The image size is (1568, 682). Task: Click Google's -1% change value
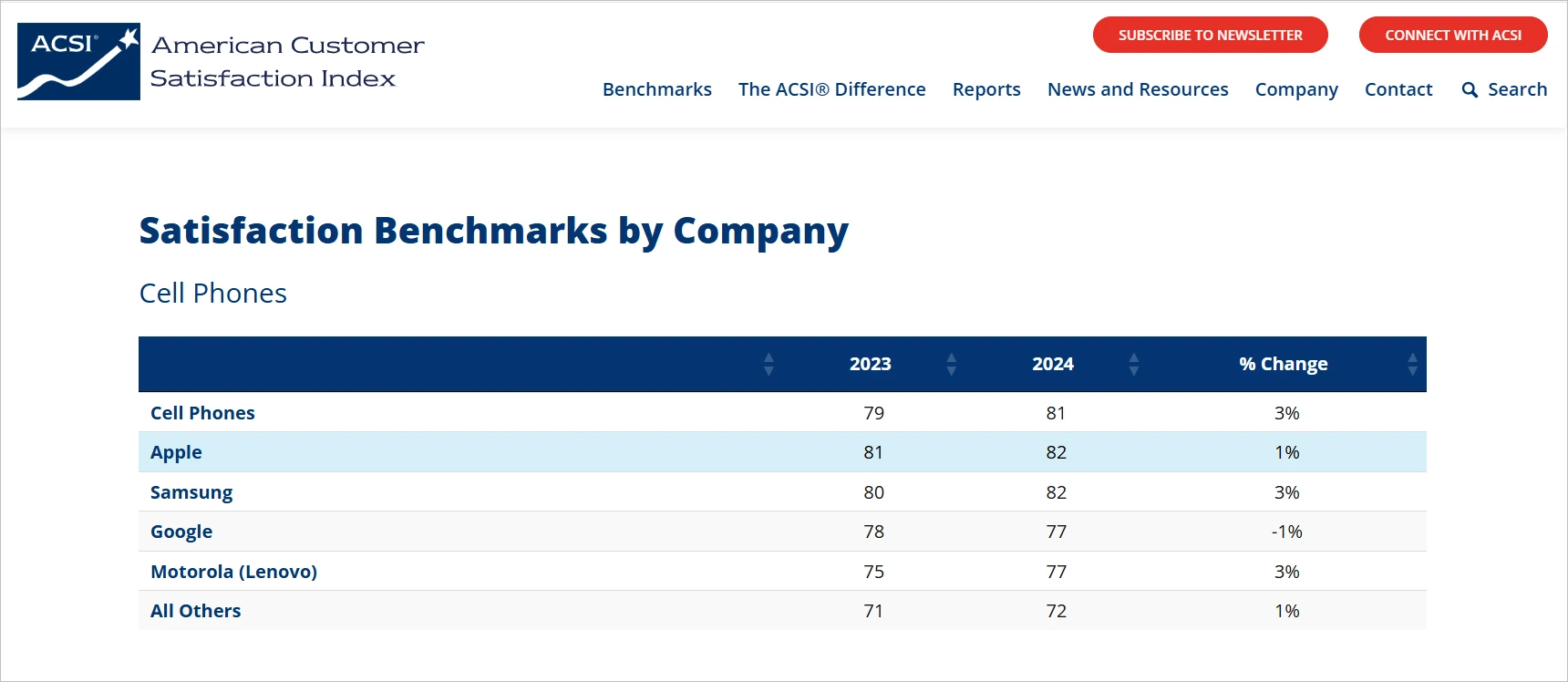pyautogui.click(x=1286, y=532)
